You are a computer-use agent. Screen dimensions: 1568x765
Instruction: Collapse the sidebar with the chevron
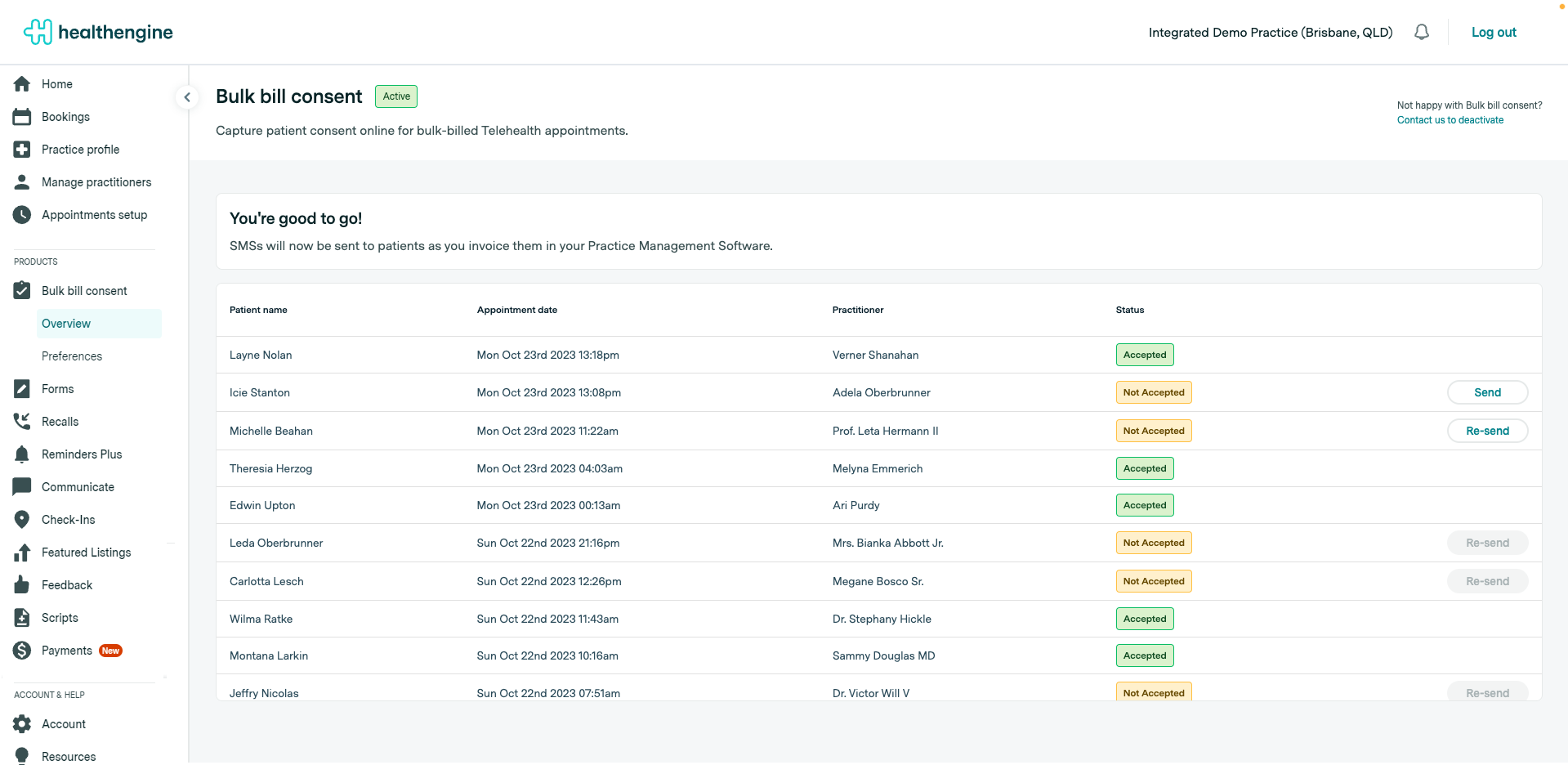187,97
